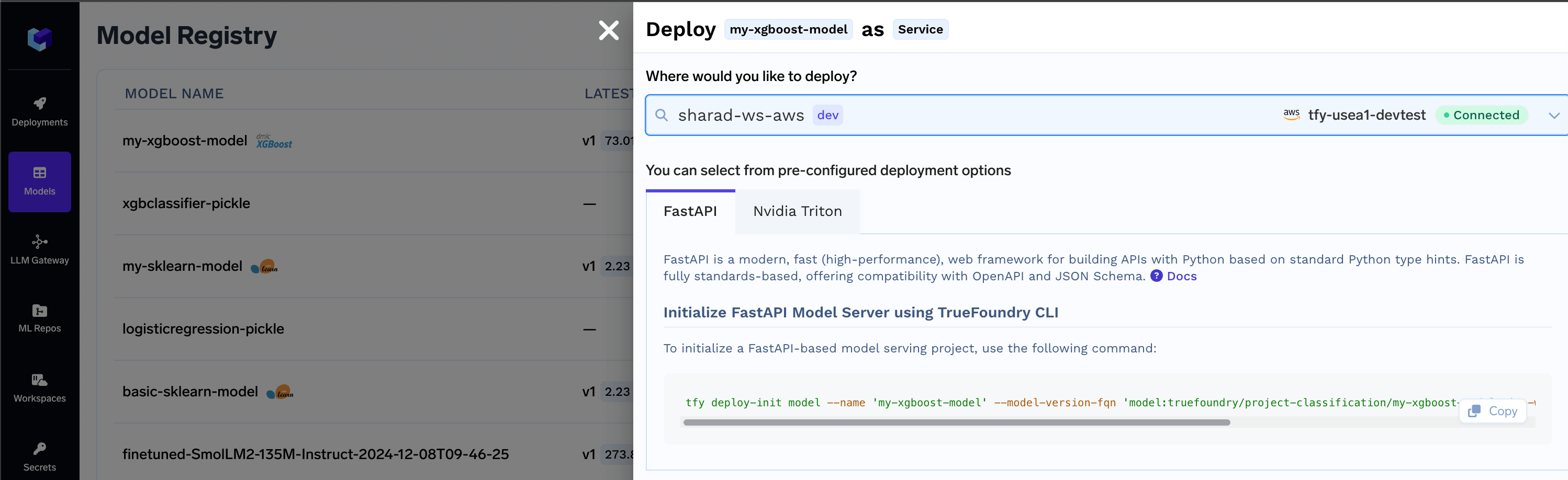Click the search magnifier icon in workspace field
This screenshot has height=480, width=1568.
tap(661, 115)
